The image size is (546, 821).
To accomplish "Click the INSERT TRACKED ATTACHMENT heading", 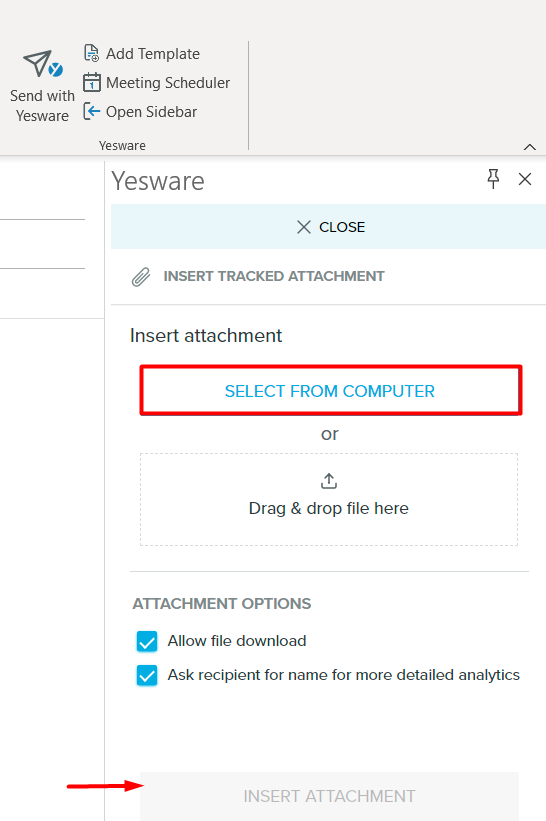I will point(274,276).
